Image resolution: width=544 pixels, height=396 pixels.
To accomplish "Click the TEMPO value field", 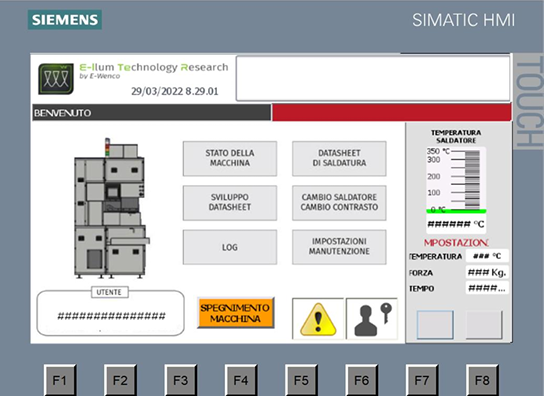I will (x=487, y=288).
